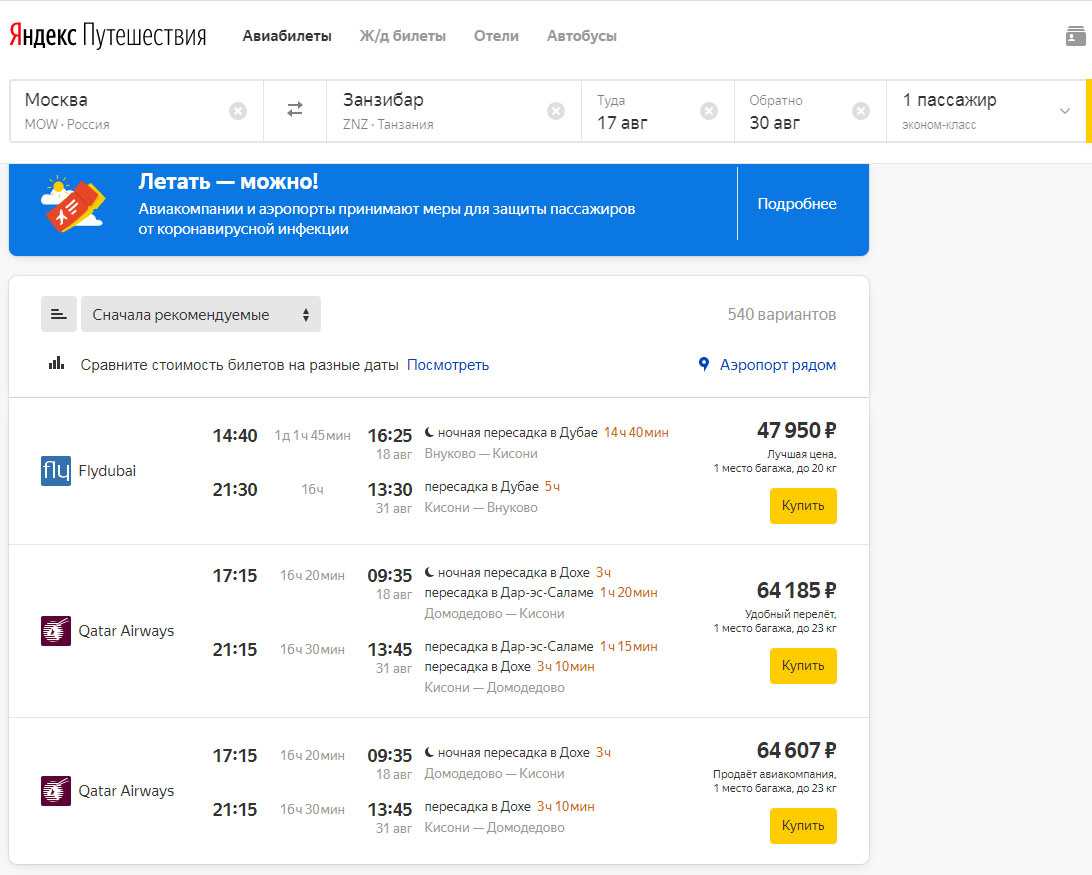The image size is (1092, 875).
Task: Buy the Qatar Airways ticket for 64 607 ₽
Action: (803, 826)
